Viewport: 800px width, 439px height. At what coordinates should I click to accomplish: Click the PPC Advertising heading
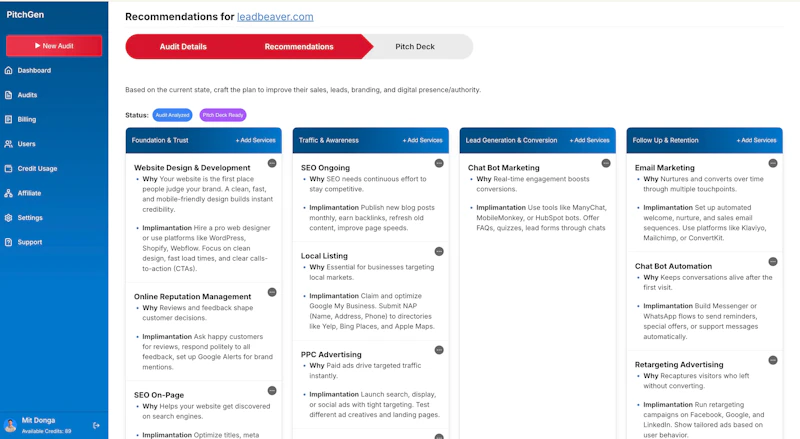331,354
